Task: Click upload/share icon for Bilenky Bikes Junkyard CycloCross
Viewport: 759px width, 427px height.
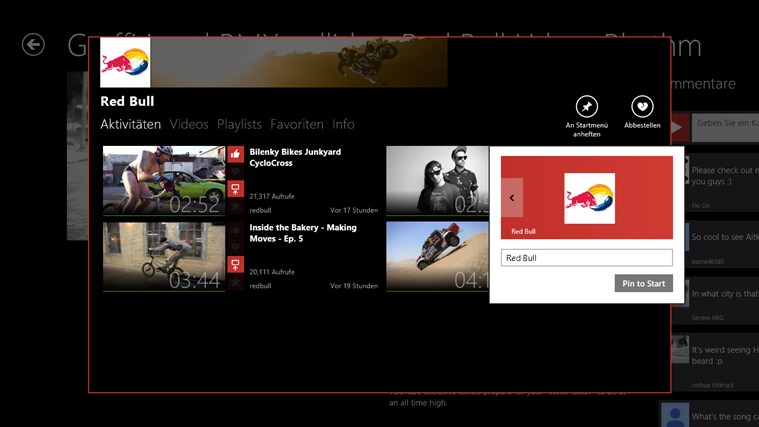Action: 235,189
